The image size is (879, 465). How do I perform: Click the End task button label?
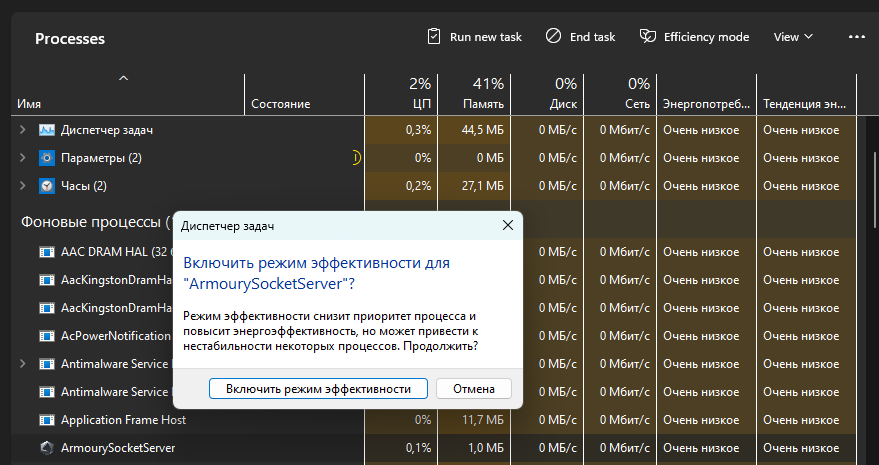593,37
